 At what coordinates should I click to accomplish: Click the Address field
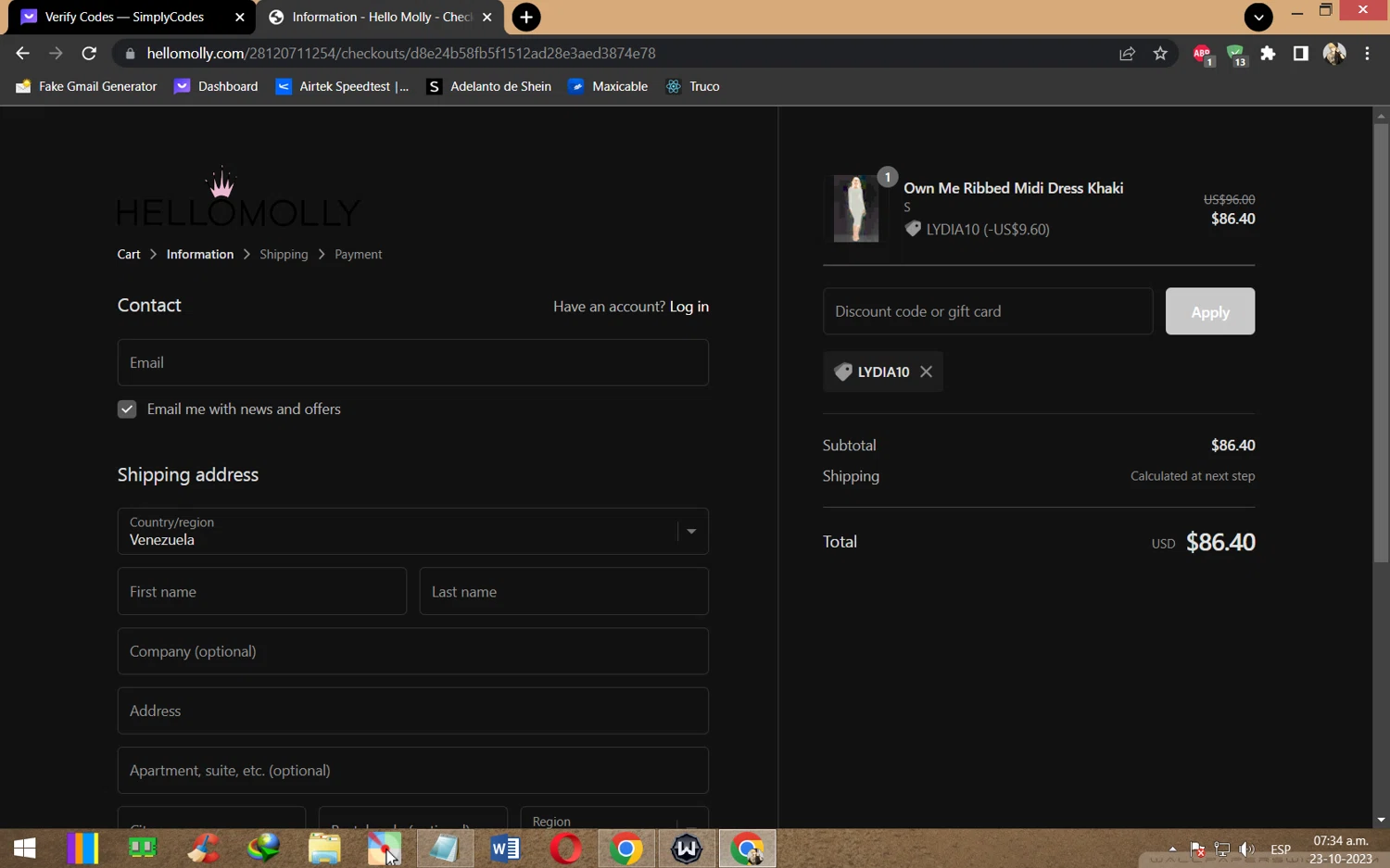coord(413,711)
